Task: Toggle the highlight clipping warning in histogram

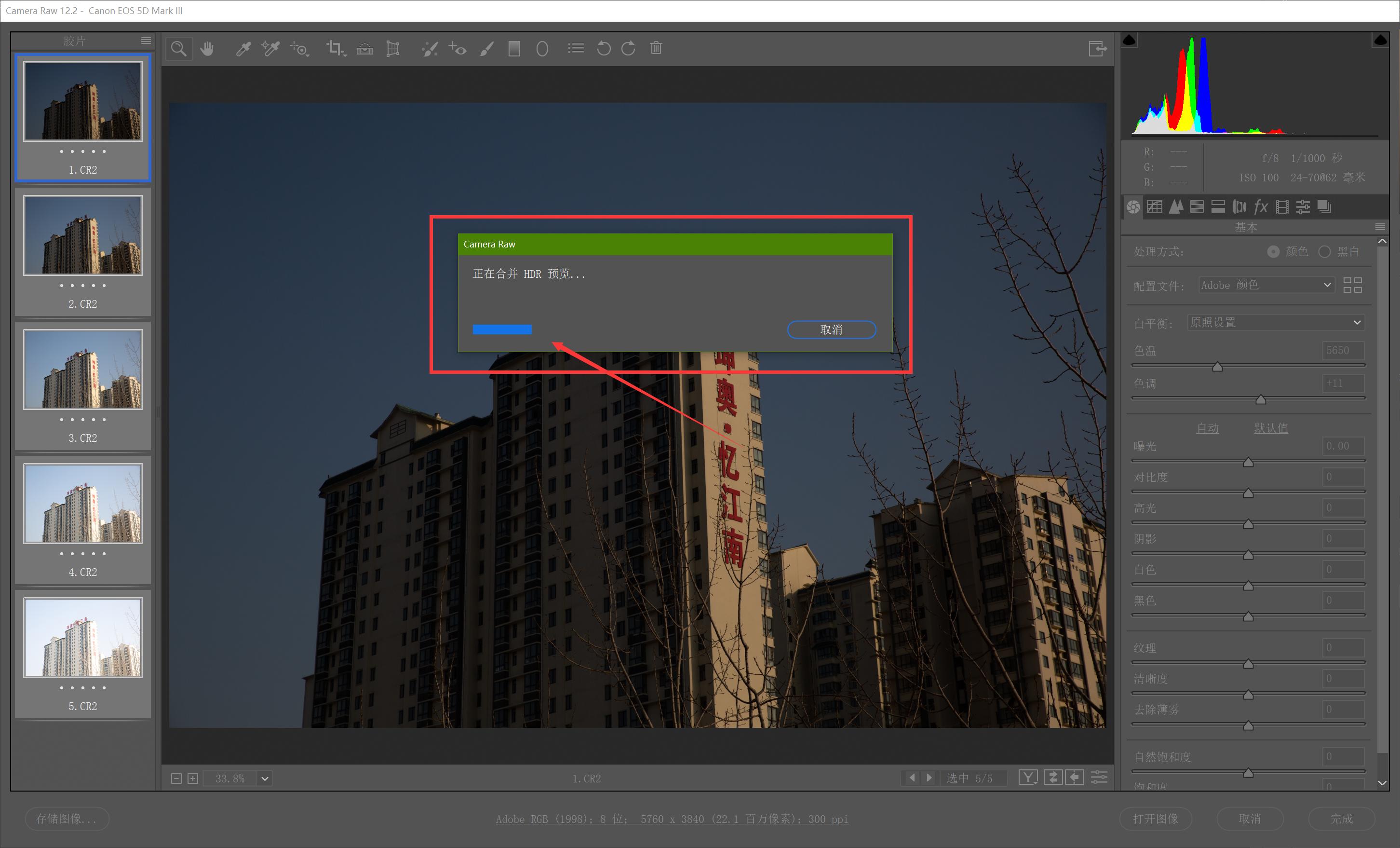Action: 1381,40
